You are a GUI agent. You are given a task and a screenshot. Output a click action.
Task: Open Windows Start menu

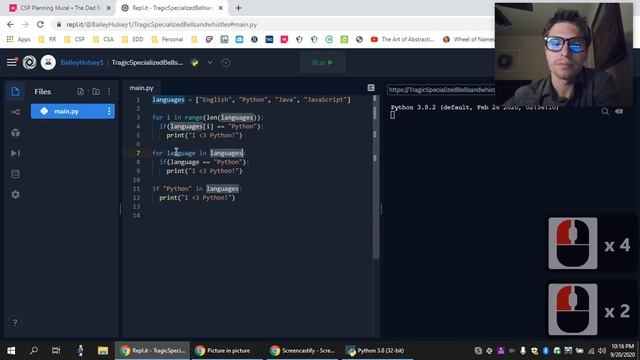tap(11, 351)
